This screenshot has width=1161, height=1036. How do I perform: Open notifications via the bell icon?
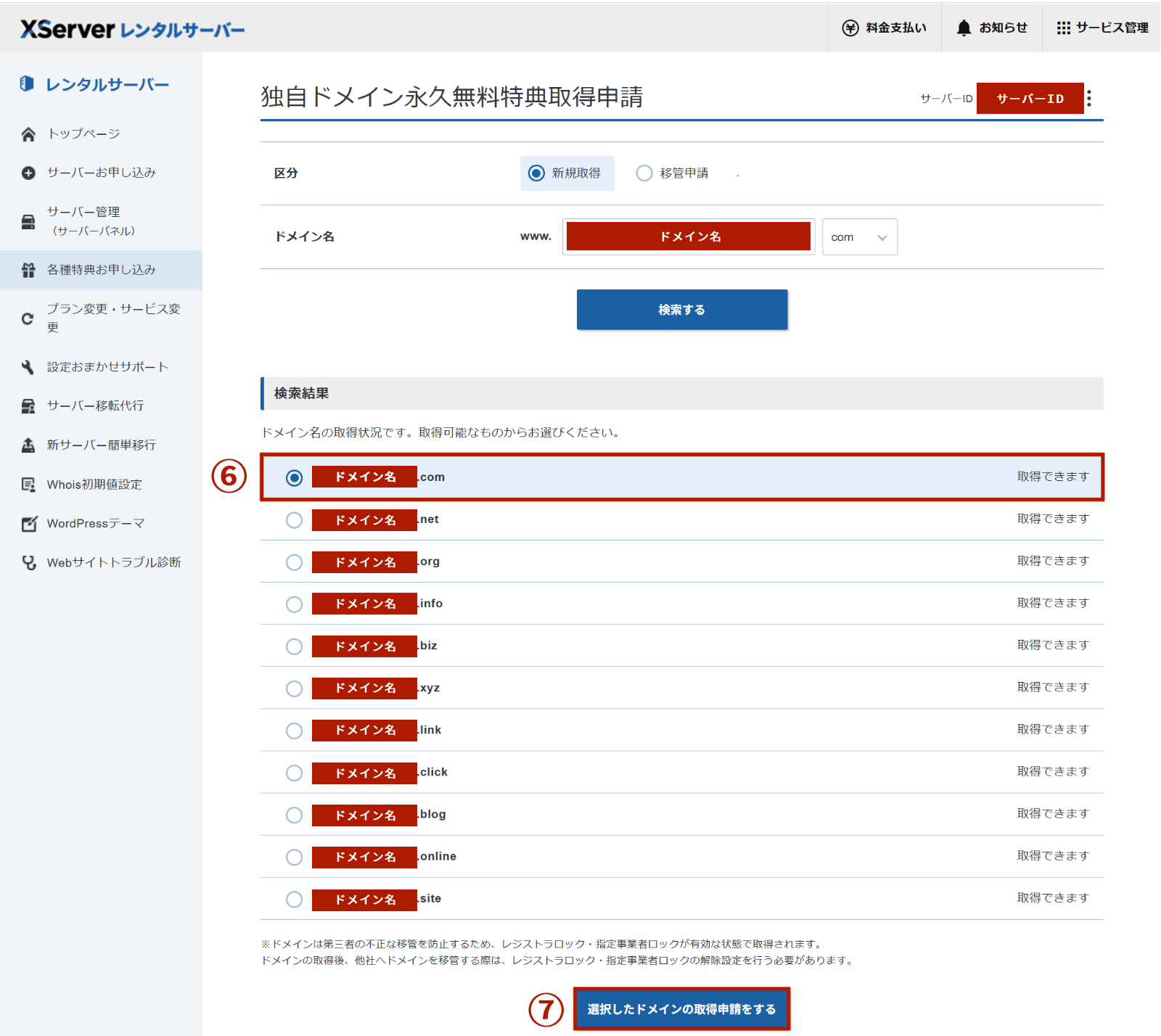pyautogui.click(x=963, y=28)
